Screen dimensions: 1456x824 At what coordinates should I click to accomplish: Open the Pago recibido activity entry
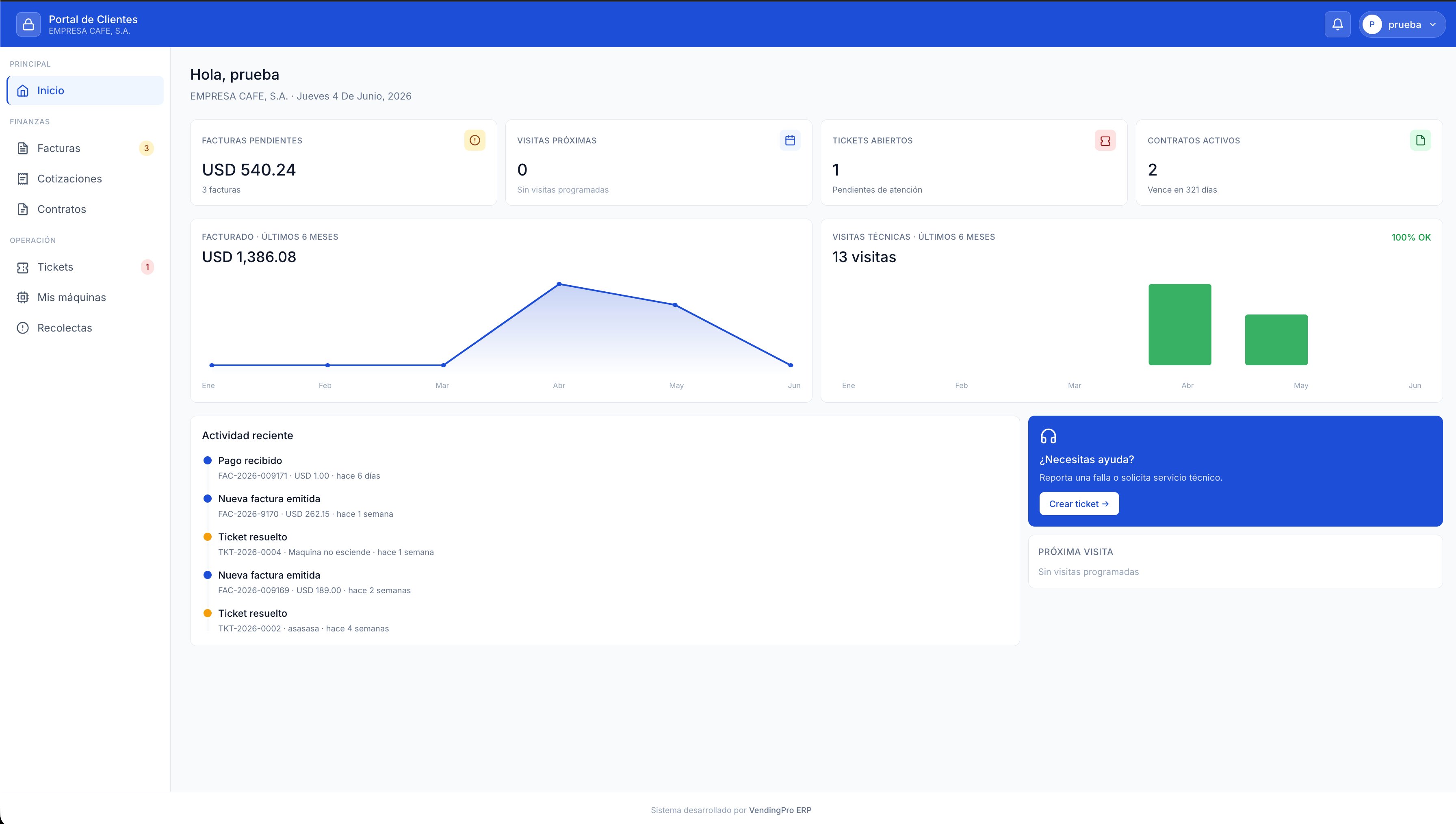(x=250, y=461)
